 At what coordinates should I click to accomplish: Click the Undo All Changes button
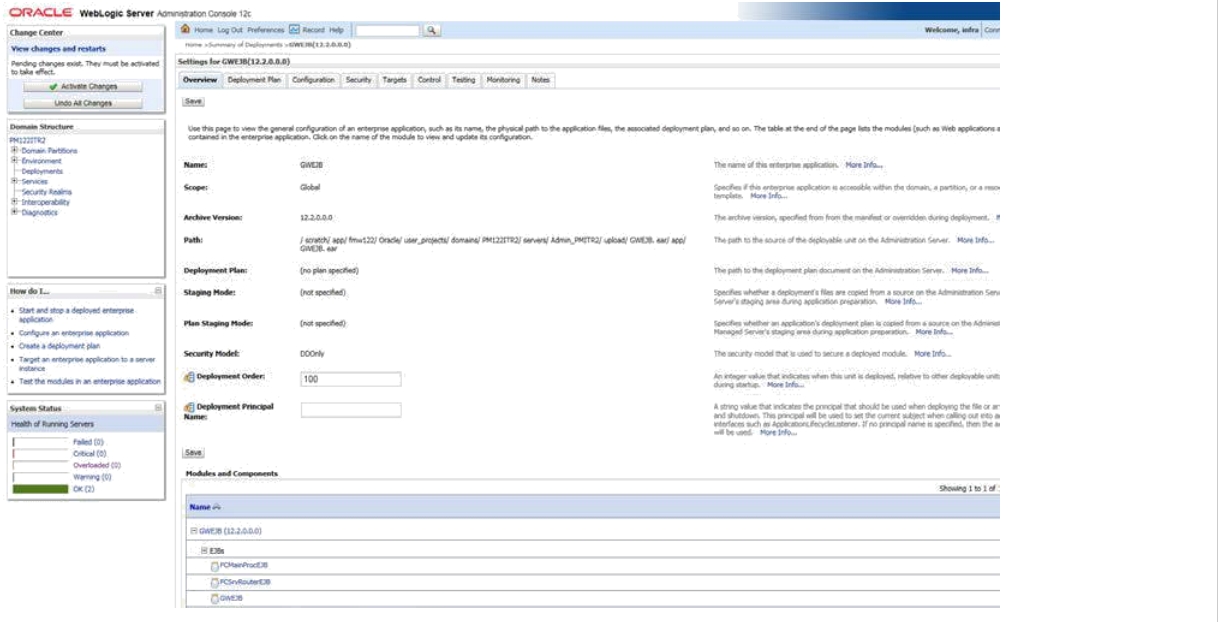point(83,103)
